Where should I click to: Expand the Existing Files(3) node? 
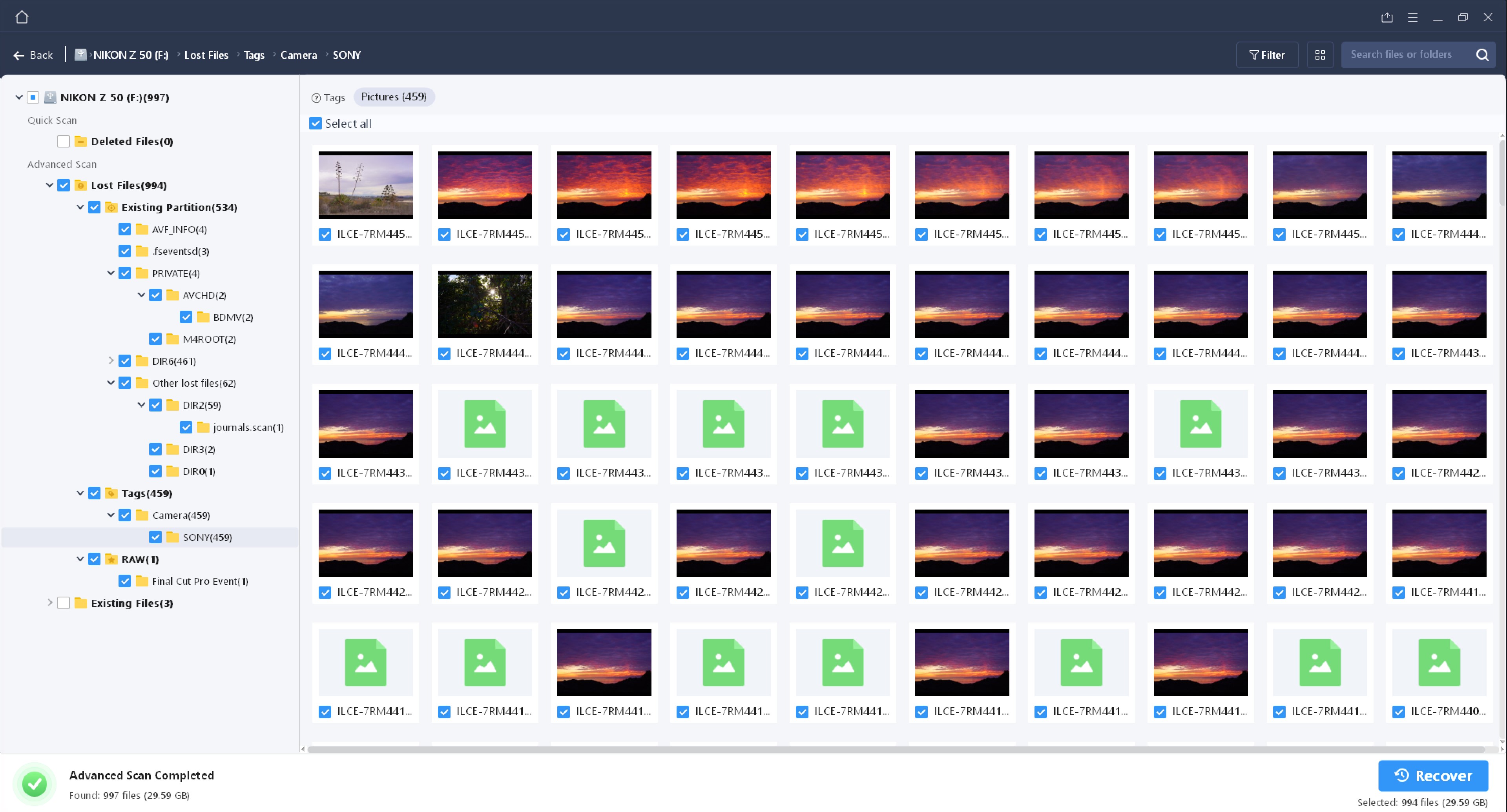(x=50, y=603)
